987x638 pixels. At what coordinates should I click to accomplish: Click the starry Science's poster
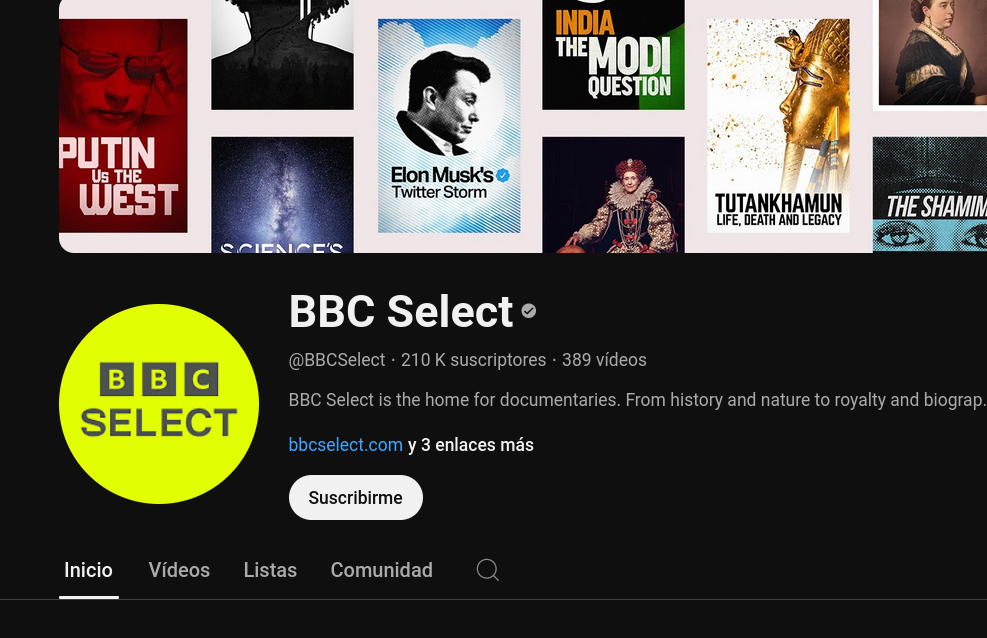coord(282,194)
